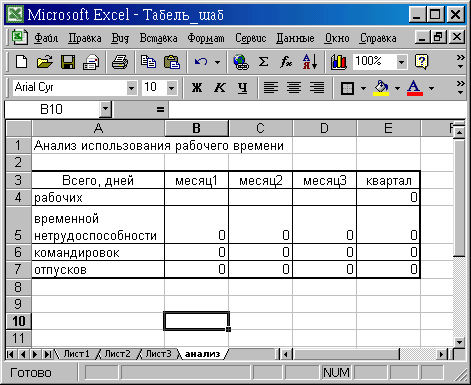Open the Fill Color dropdown arrow
This screenshot has width=471, height=385.
[397, 88]
